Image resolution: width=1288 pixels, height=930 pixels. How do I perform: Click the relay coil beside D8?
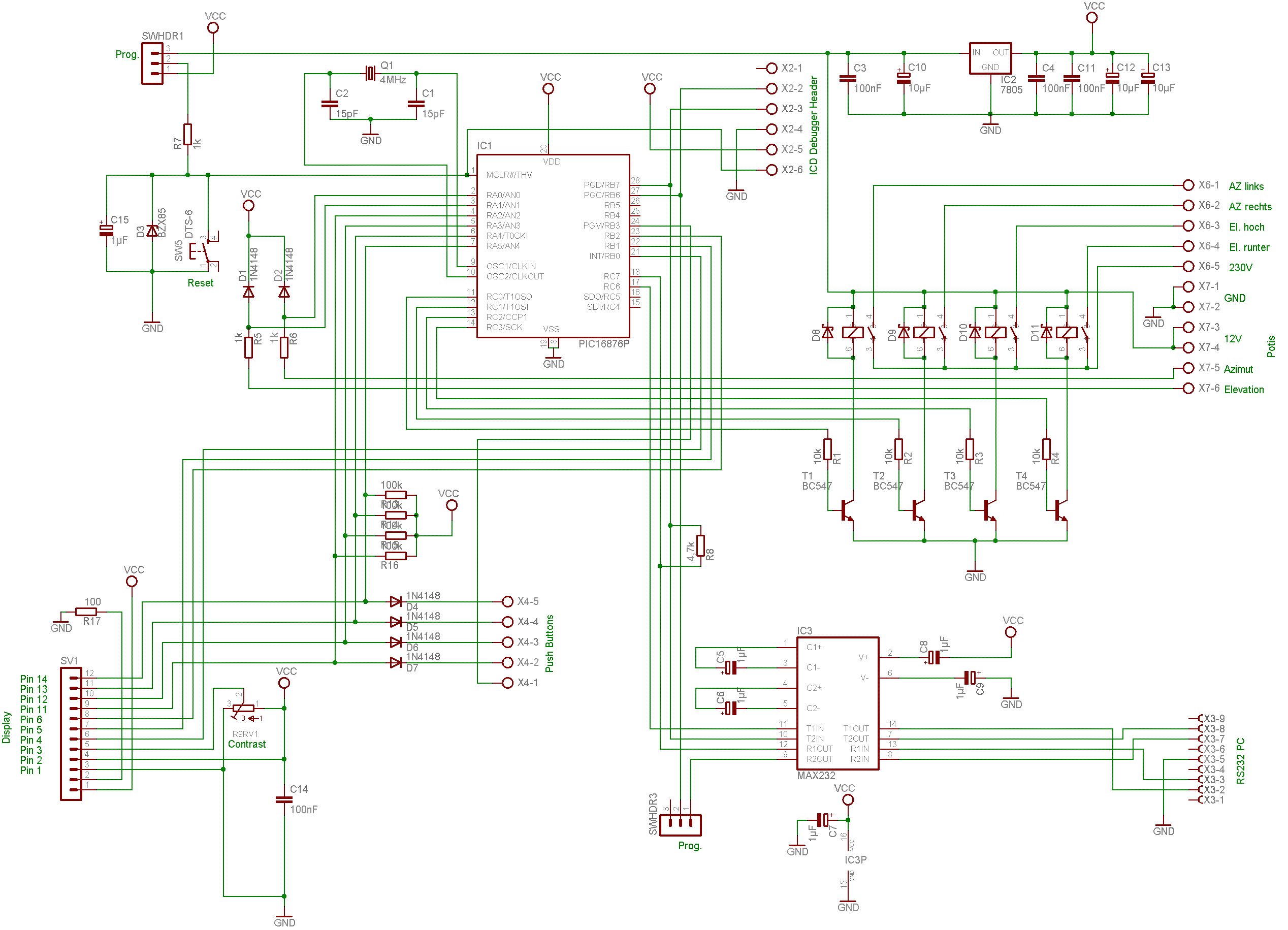[x=853, y=333]
